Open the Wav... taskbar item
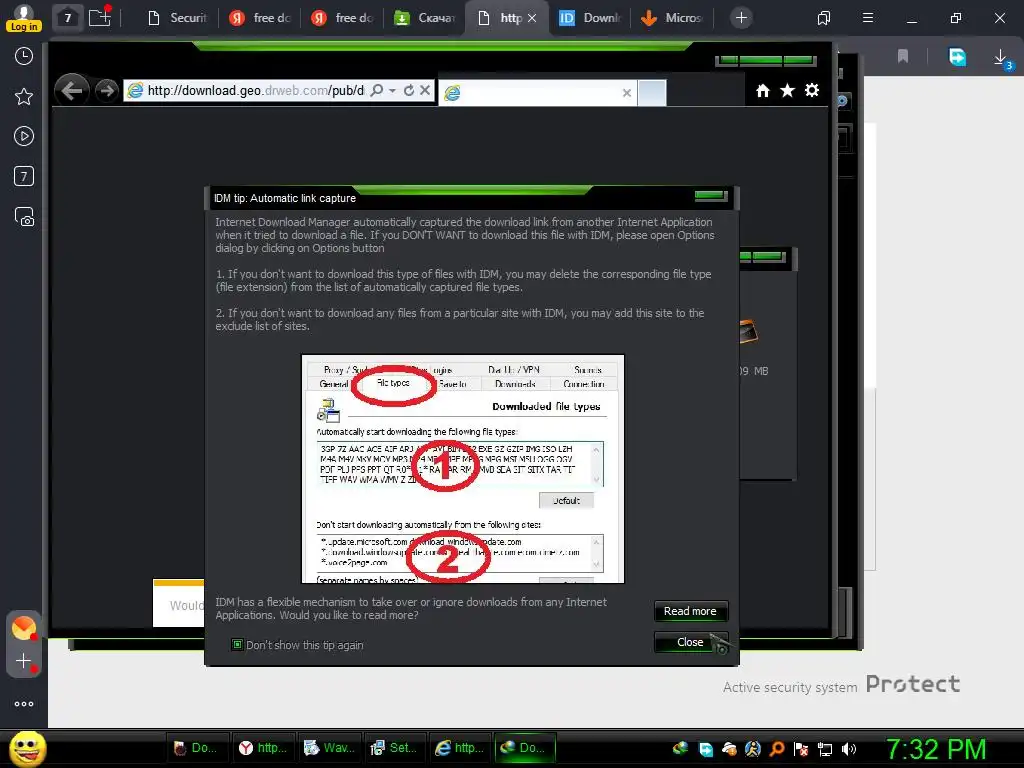Image resolution: width=1024 pixels, height=768 pixels. (329, 748)
